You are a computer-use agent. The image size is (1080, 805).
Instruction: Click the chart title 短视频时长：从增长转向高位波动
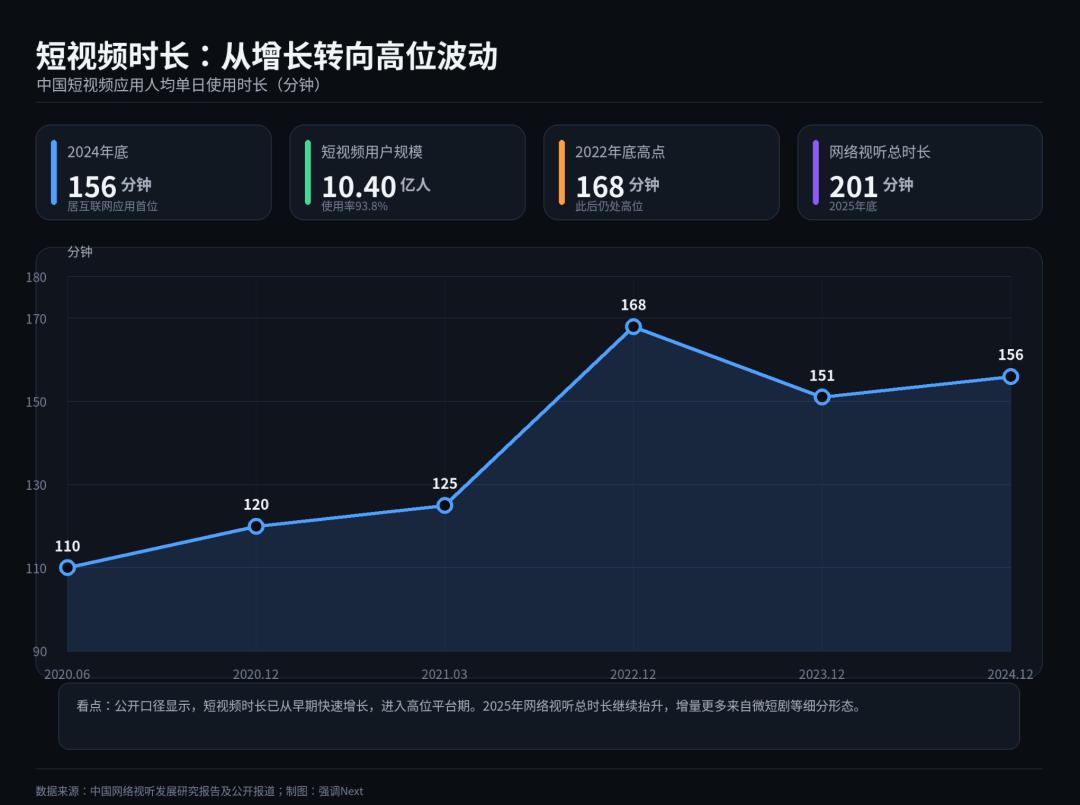[267, 56]
